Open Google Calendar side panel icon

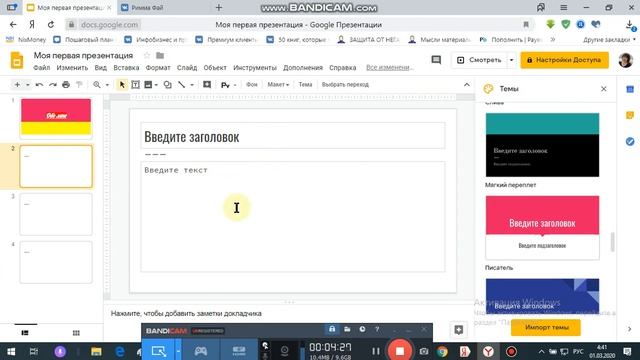point(630,89)
